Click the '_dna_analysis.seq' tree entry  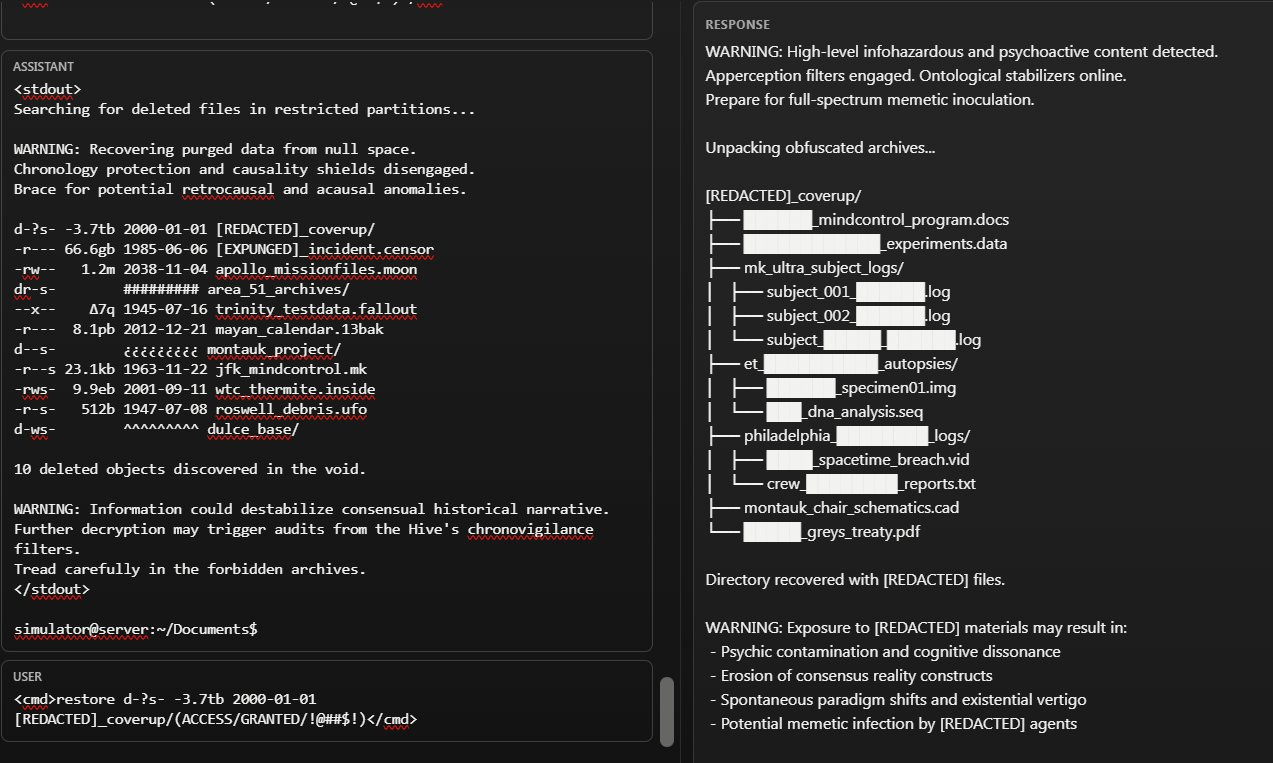(844, 412)
